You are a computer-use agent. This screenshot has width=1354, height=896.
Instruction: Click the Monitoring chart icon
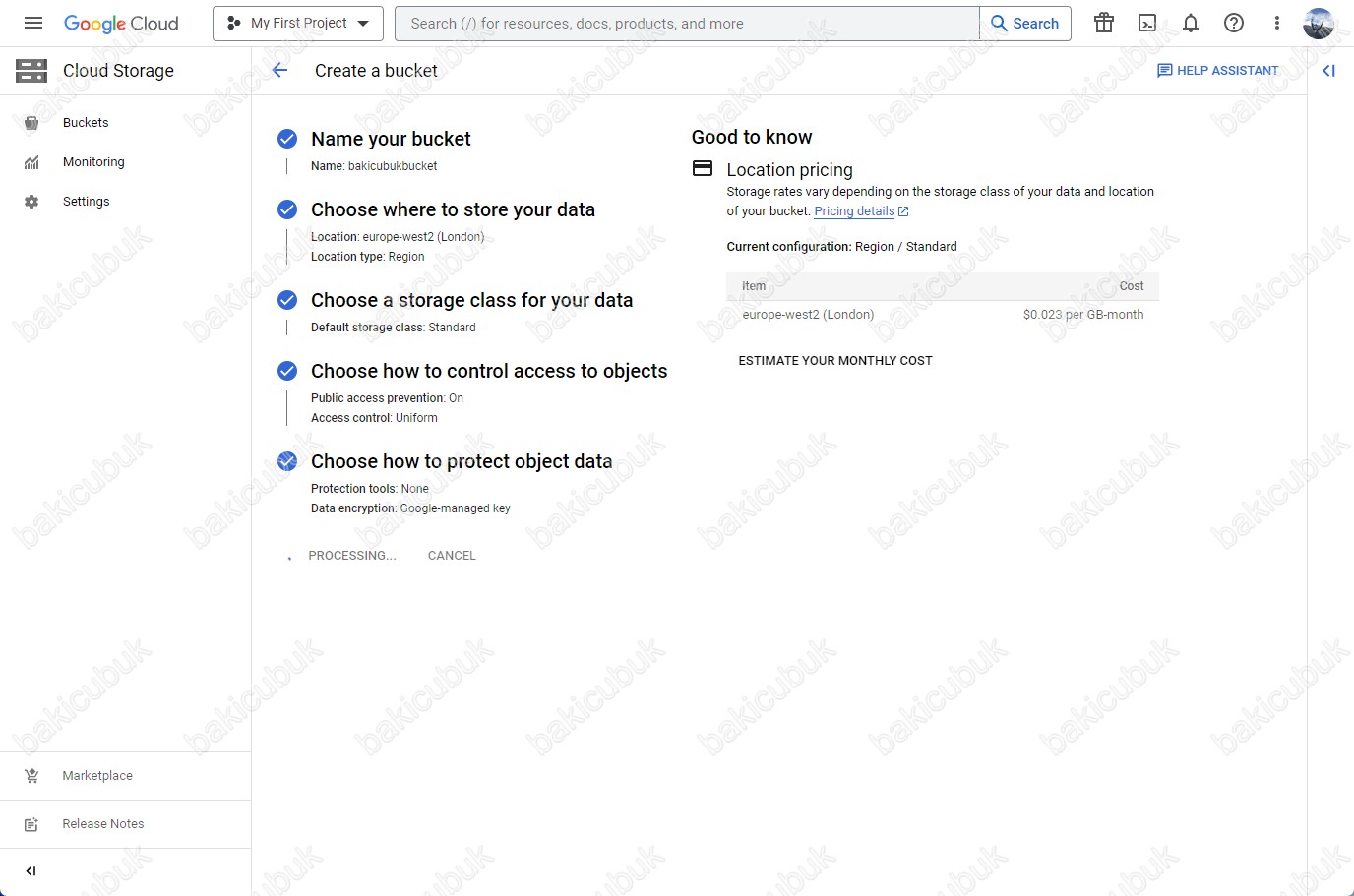tap(31, 162)
